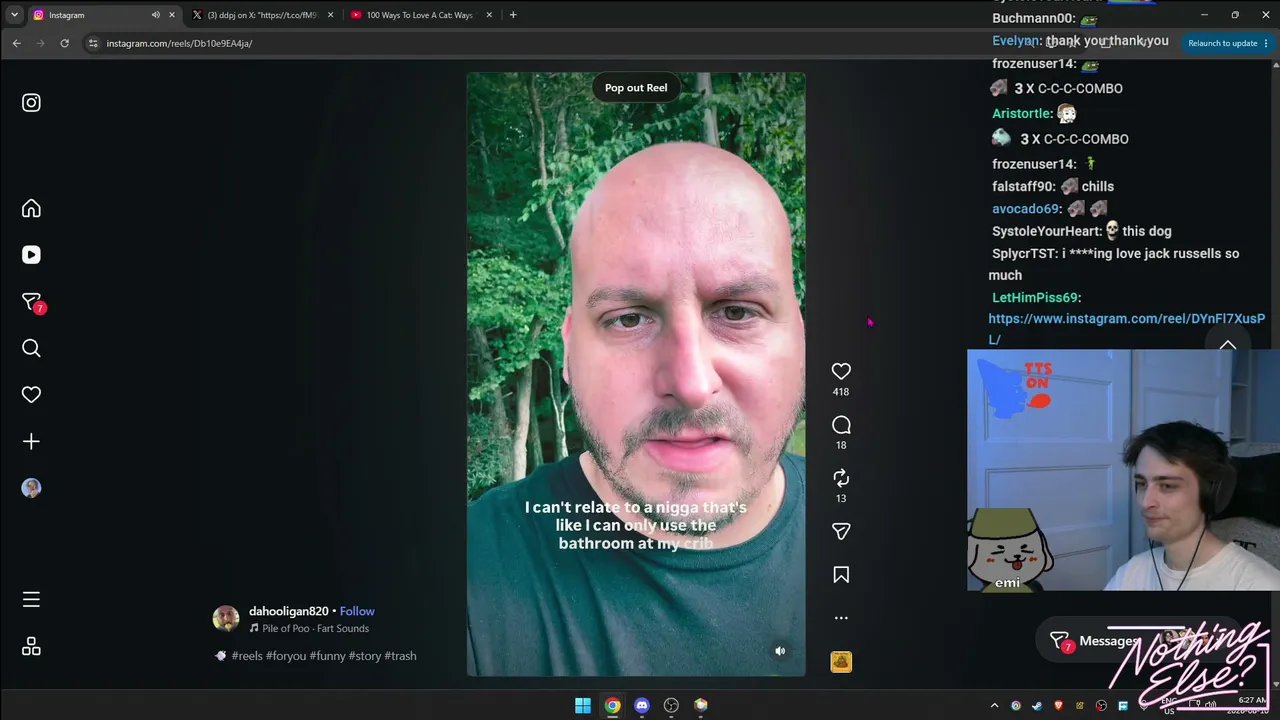
Task: Show hidden system tray icons
Action: [x=994, y=706]
